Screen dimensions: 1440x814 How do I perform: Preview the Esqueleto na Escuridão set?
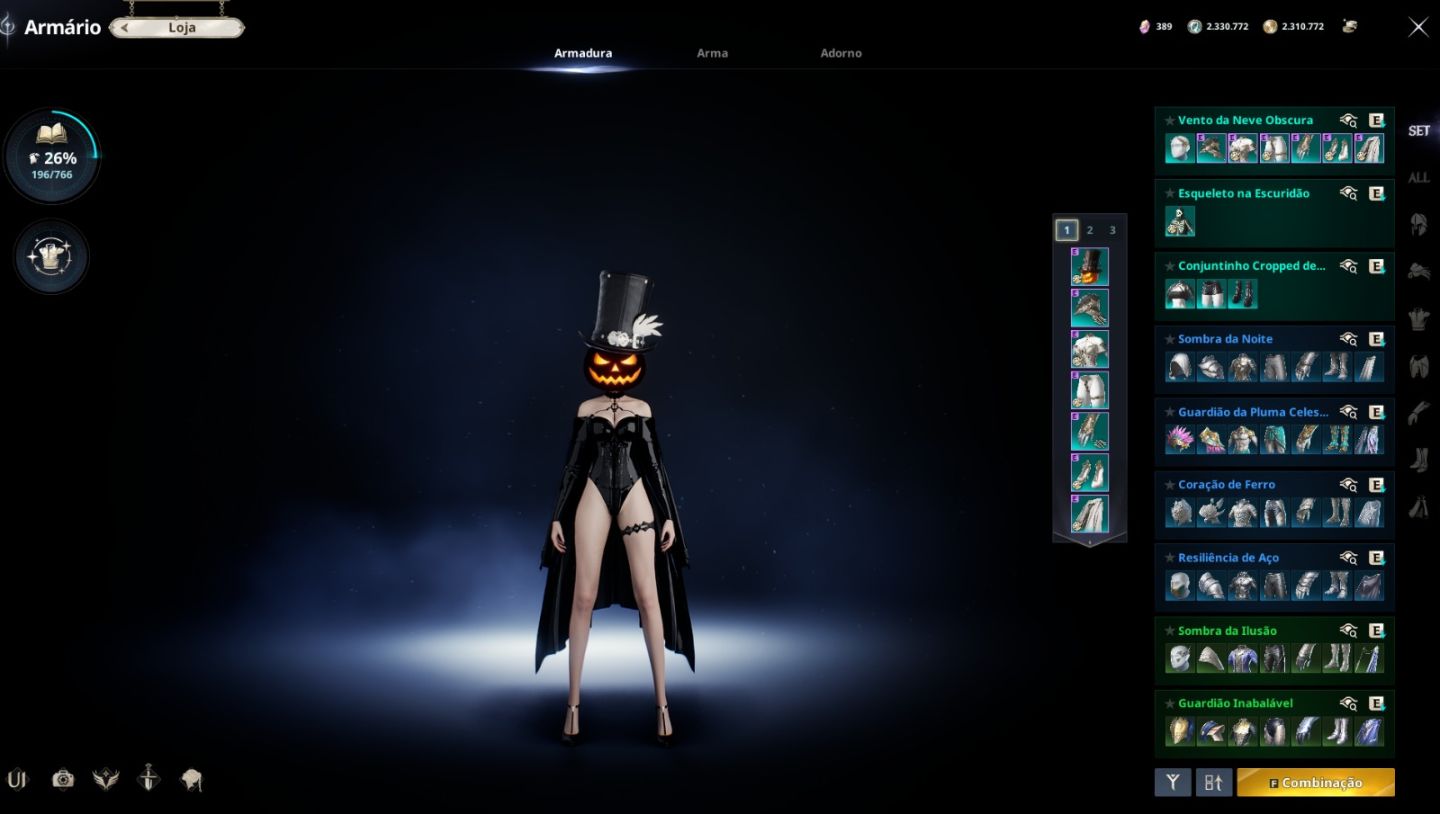1349,193
